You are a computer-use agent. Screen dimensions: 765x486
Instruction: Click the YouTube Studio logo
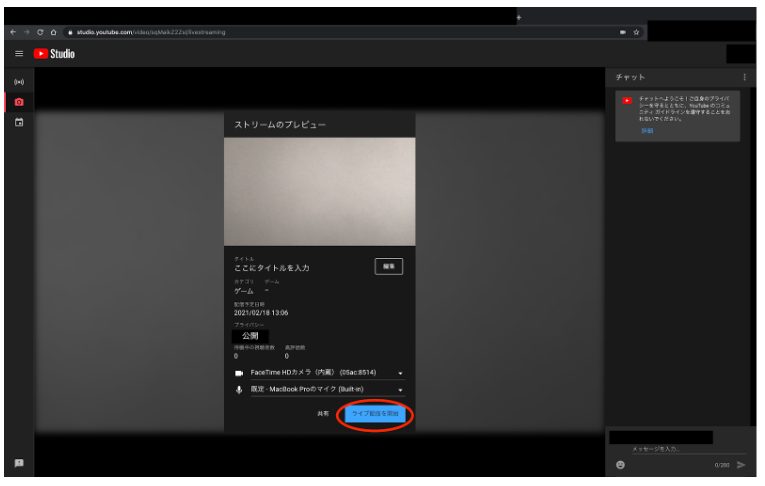point(55,54)
